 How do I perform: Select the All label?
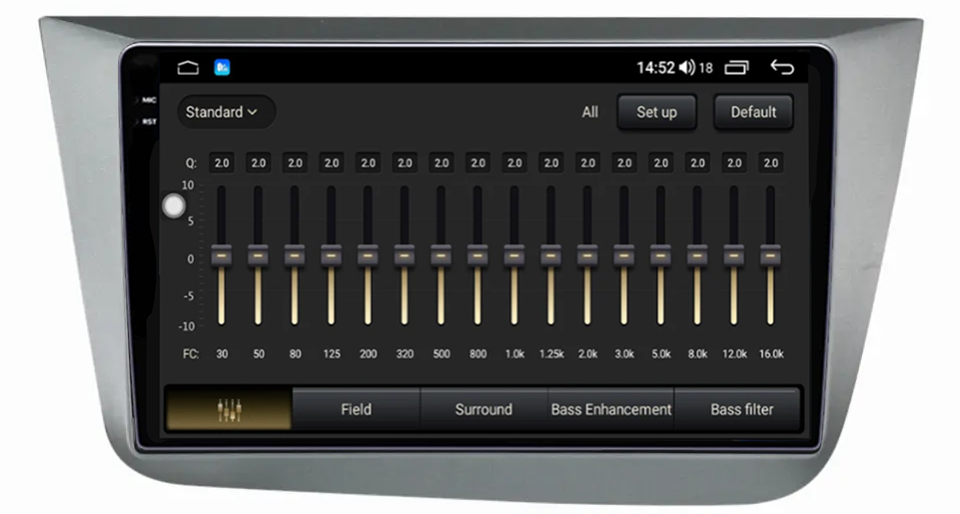590,112
